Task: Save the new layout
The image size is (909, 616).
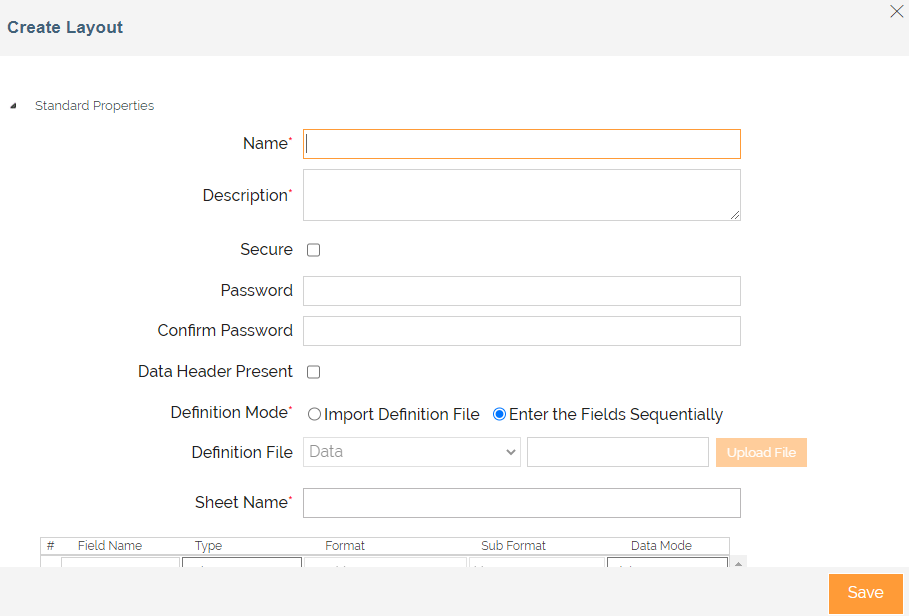Action: tap(865, 593)
